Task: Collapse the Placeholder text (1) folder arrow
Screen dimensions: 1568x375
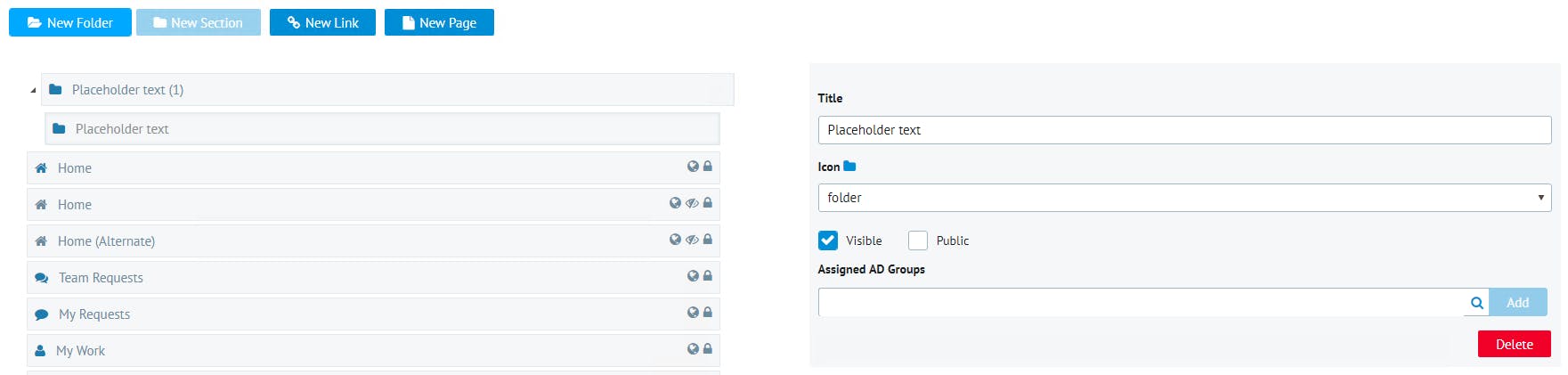Action: pos(33,90)
